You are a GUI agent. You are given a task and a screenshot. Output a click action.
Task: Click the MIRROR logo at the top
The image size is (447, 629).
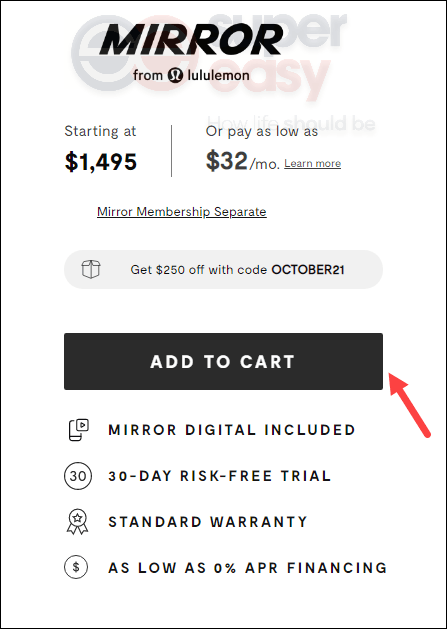[191, 40]
